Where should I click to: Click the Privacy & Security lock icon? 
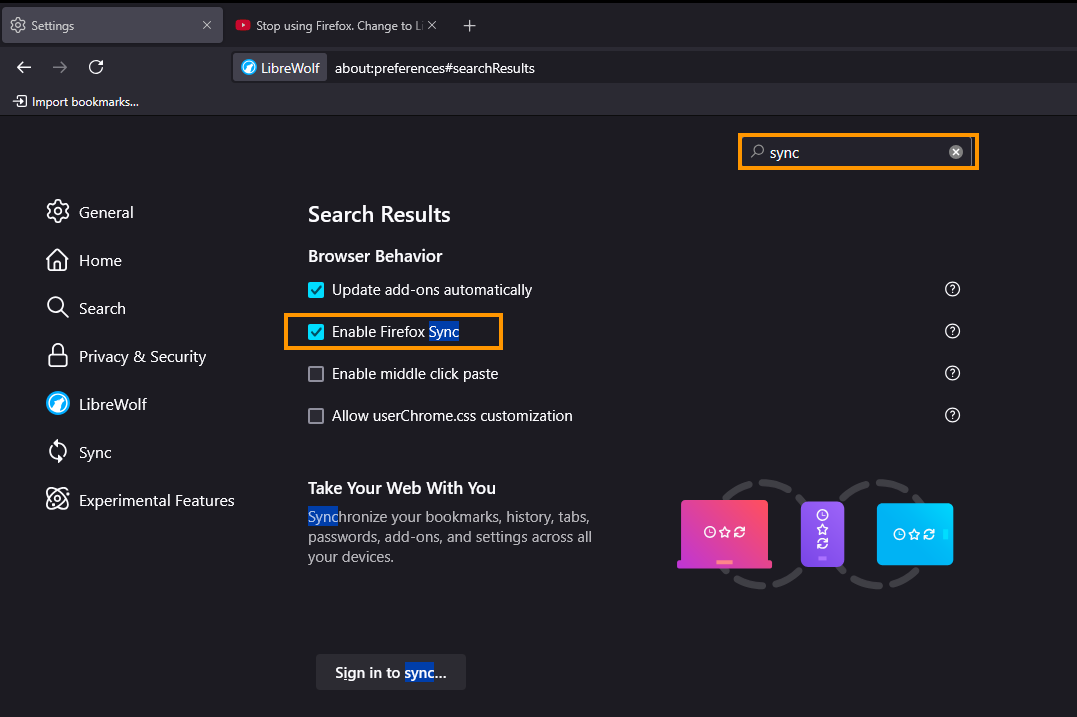[x=58, y=356]
